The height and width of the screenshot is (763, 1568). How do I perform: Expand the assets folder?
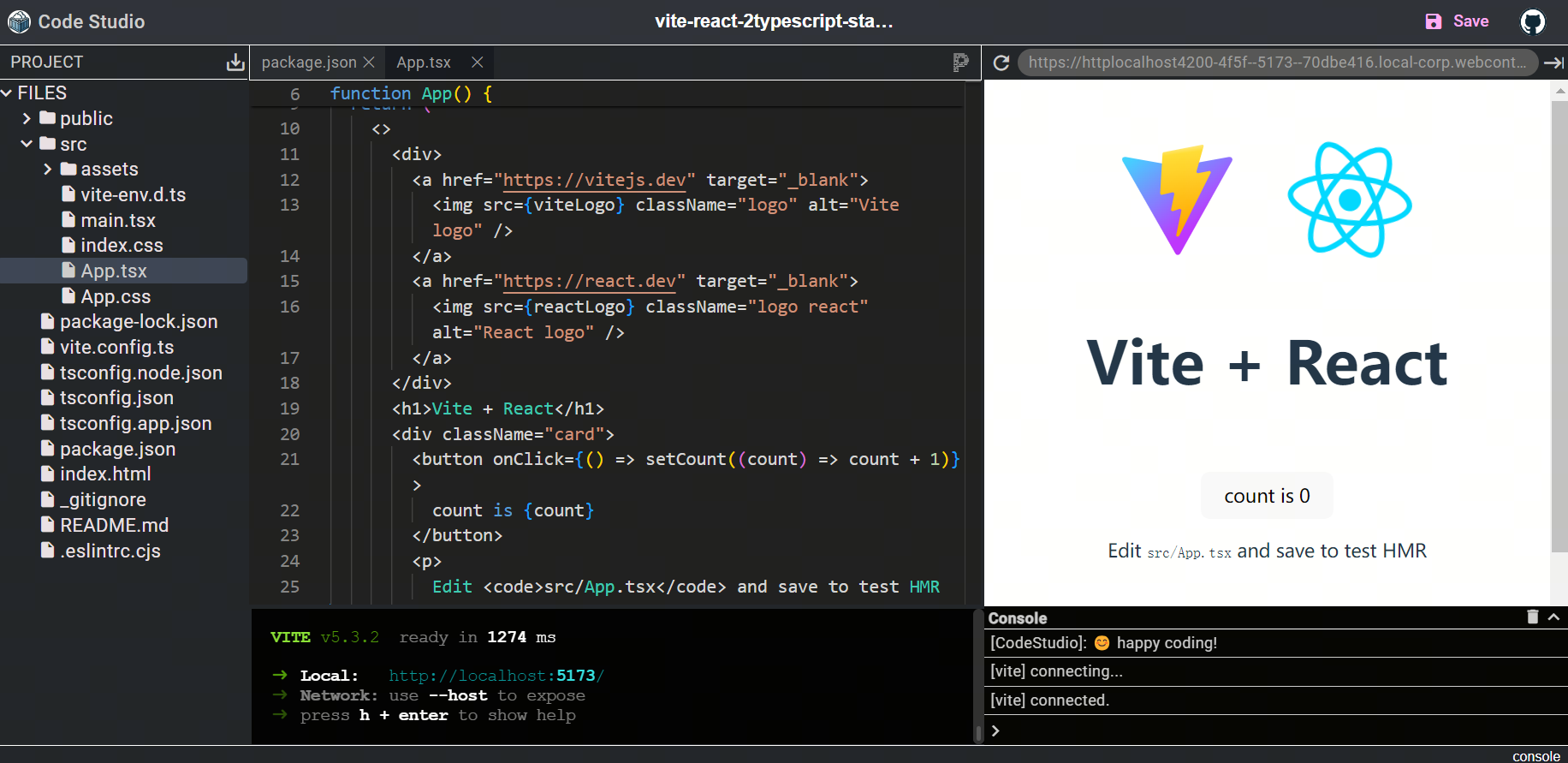click(x=48, y=169)
